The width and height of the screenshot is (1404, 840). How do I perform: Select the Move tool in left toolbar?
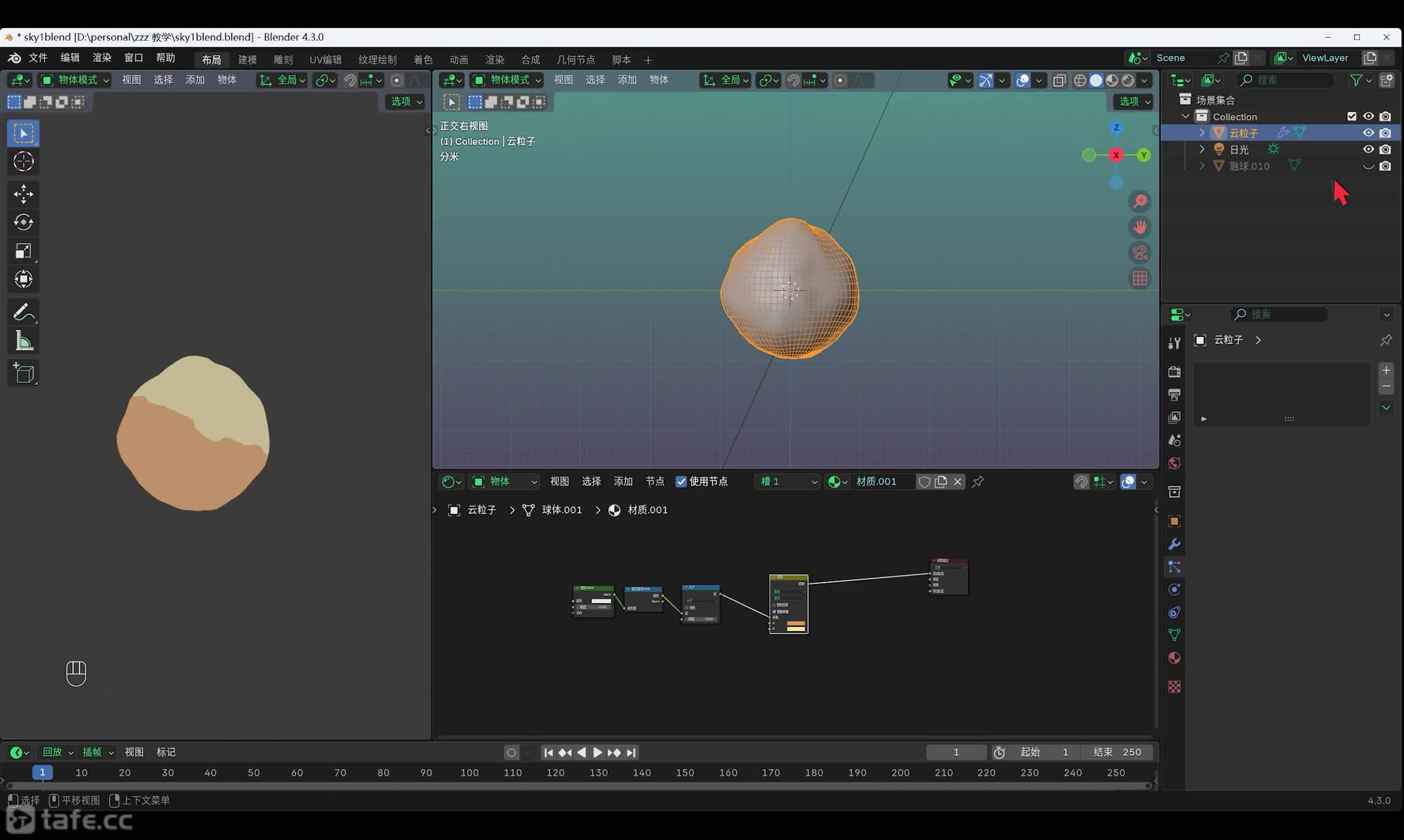tap(23, 194)
